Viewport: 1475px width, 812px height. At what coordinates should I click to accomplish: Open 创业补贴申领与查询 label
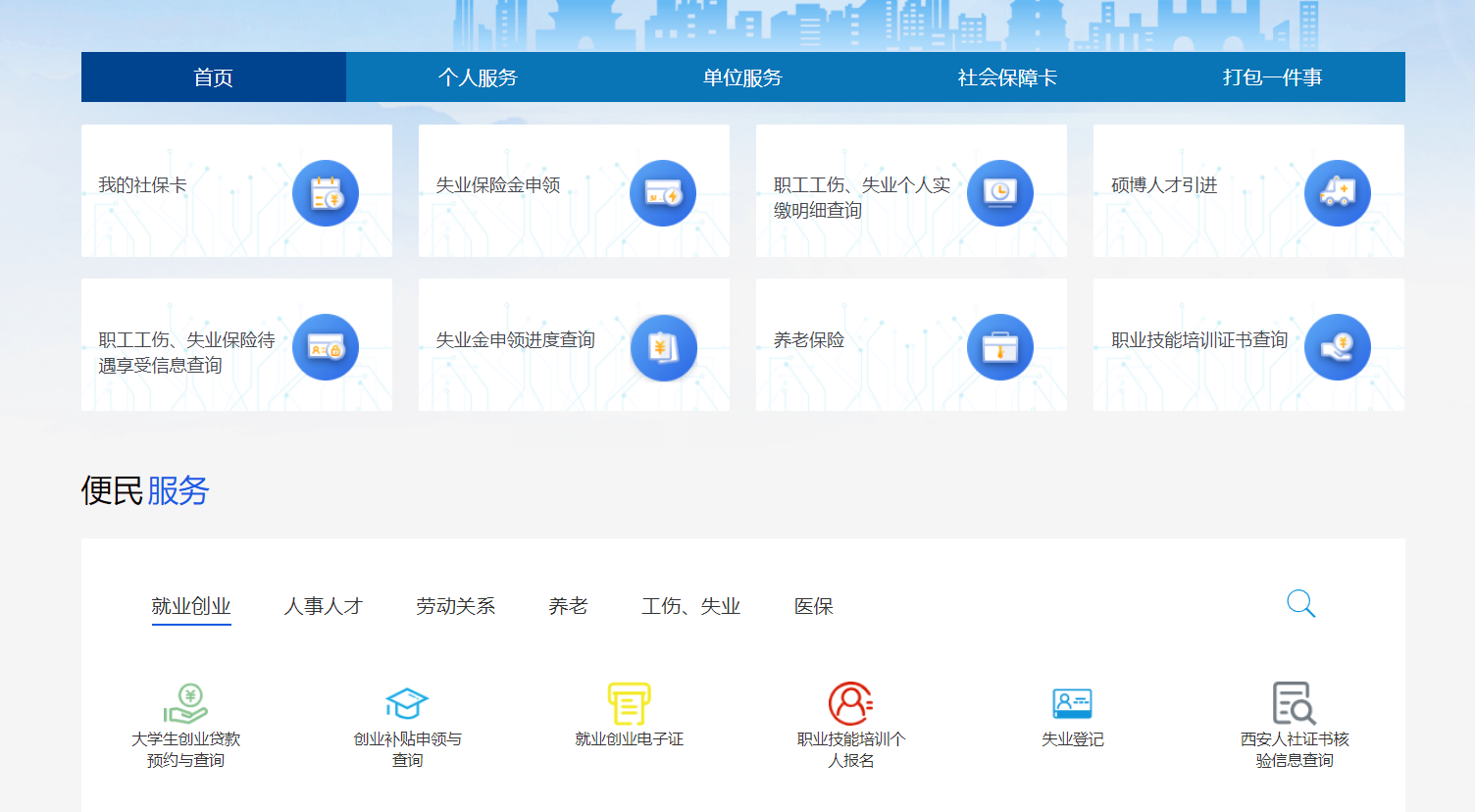[x=407, y=750]
